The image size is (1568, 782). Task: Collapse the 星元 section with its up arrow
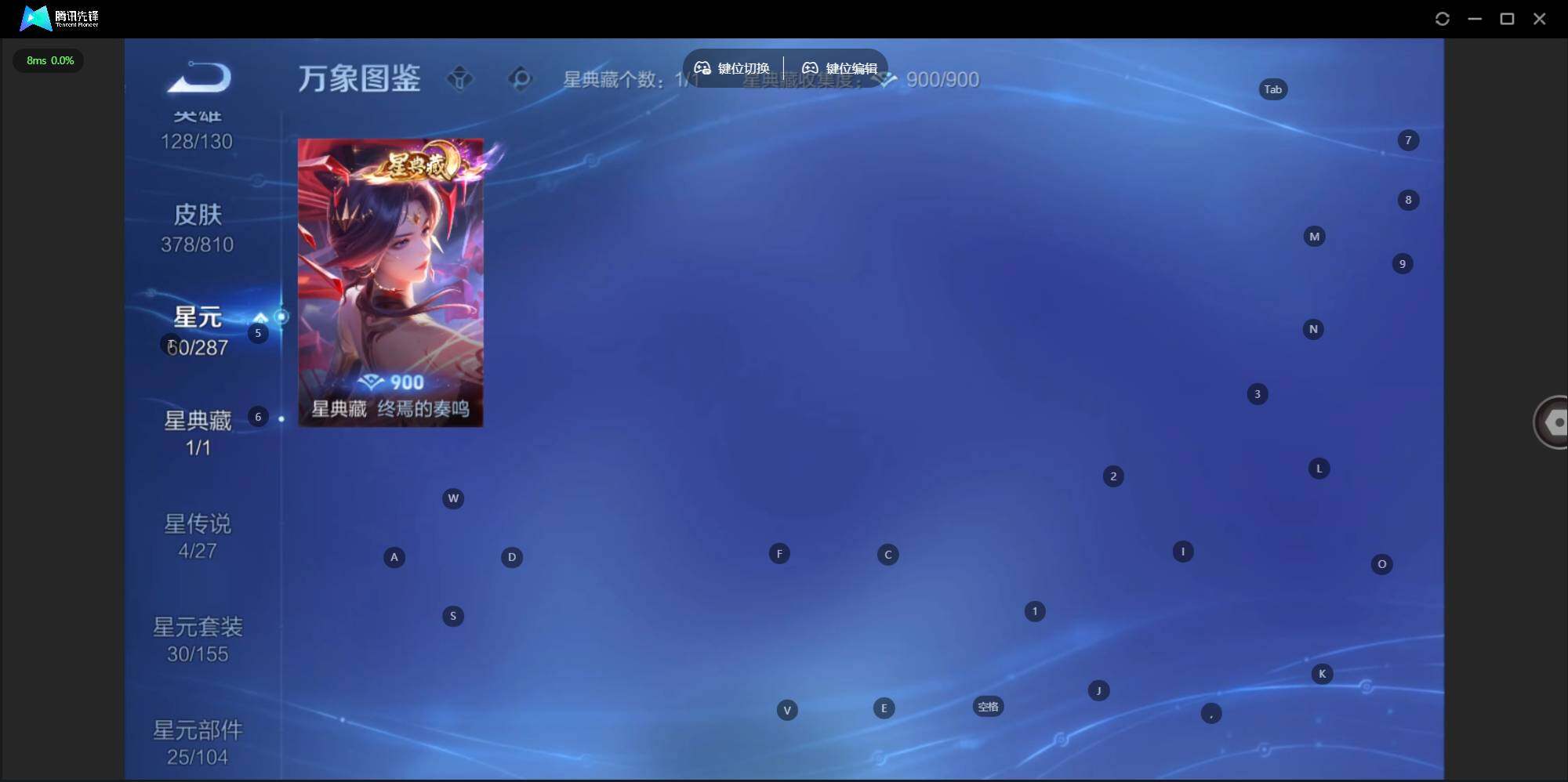tap(260, 317)
